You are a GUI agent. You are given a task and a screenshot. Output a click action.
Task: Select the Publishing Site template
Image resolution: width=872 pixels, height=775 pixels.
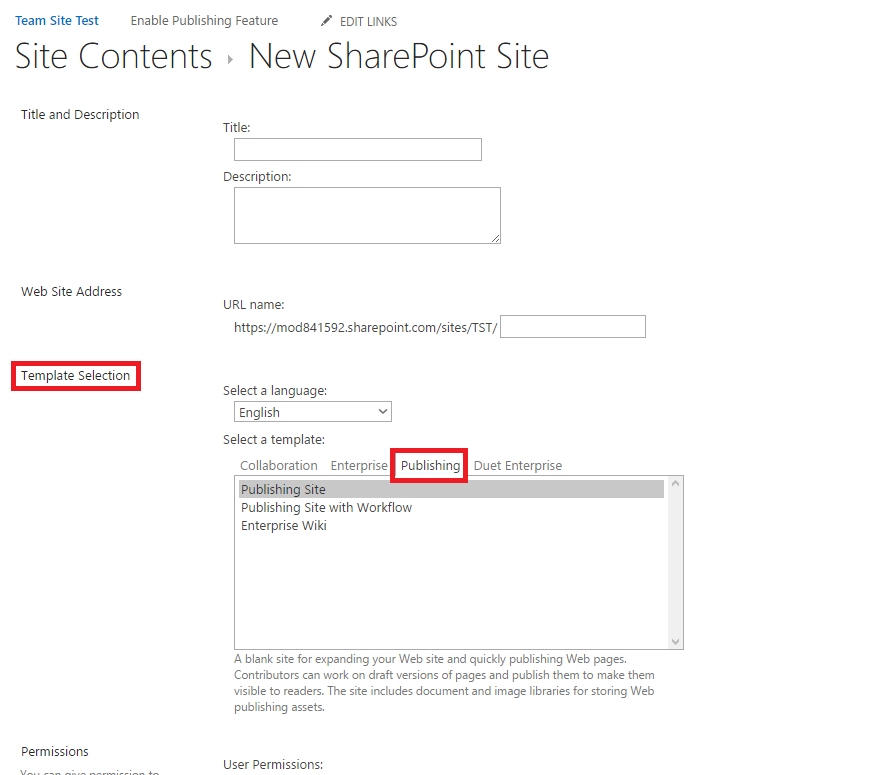coord(451,489)
